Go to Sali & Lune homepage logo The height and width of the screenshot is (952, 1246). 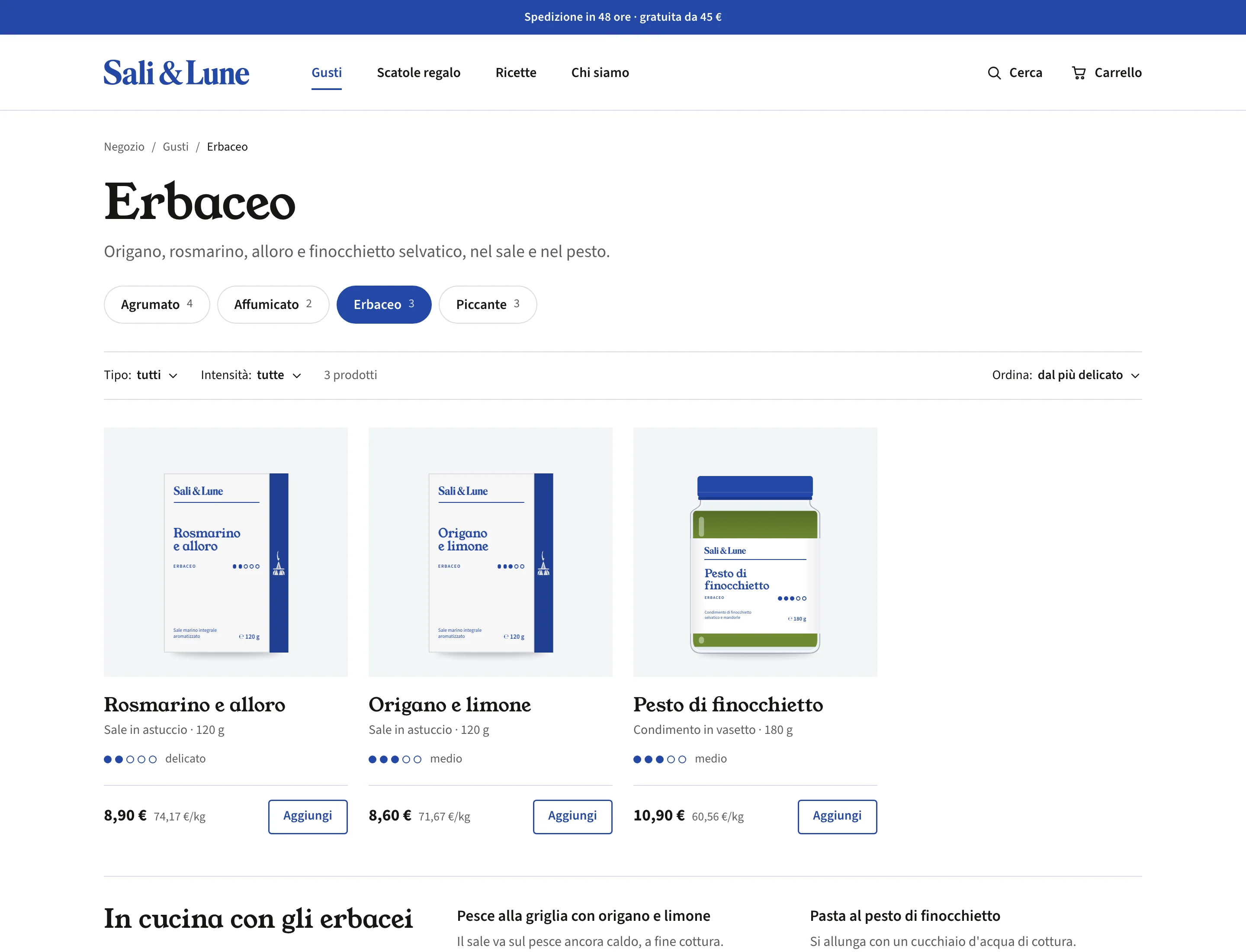(x=176, y=73)
